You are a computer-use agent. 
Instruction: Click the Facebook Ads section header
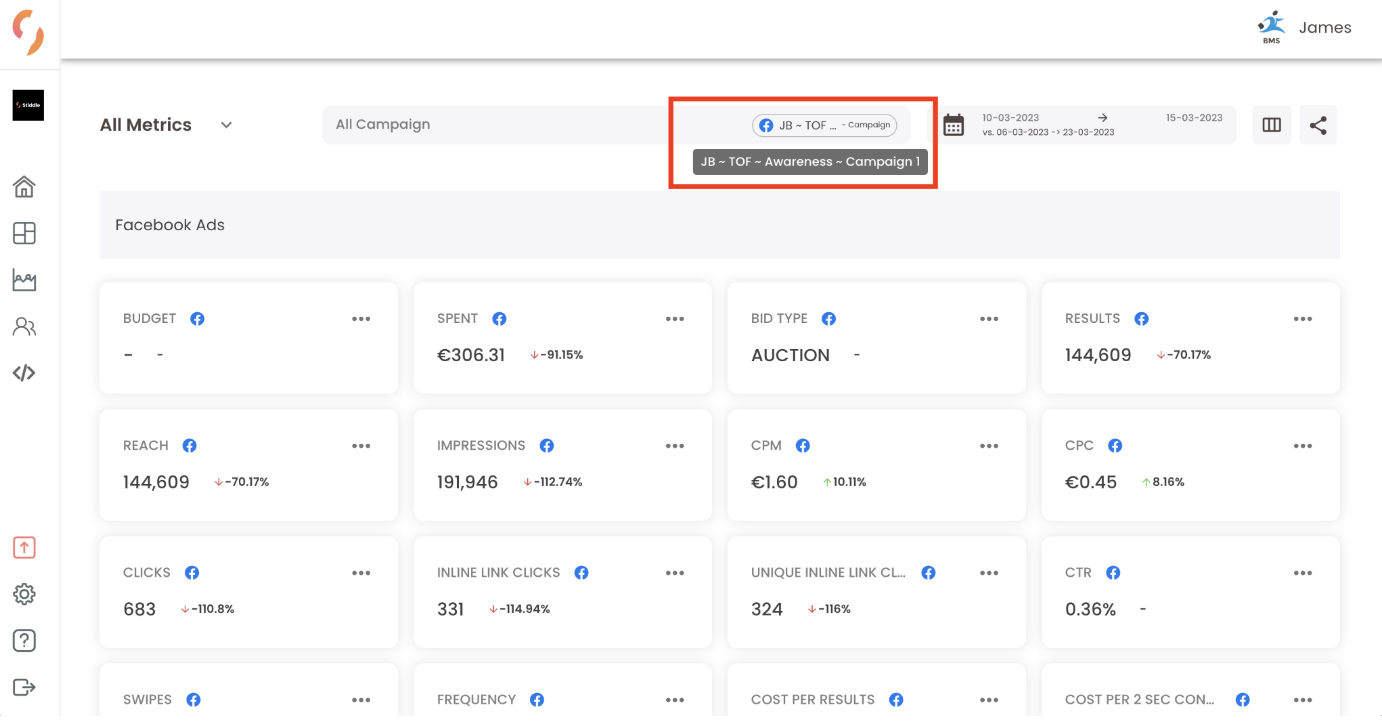pos(719,225)
